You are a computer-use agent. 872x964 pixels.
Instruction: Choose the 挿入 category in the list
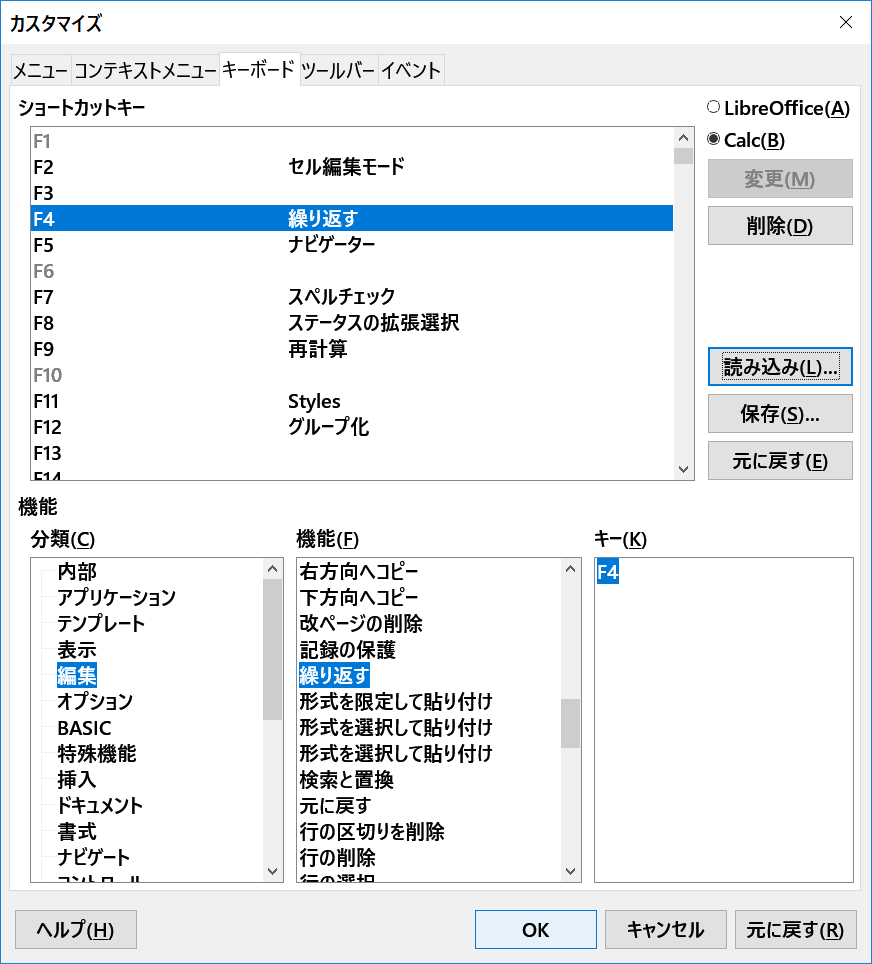[77, 779]
